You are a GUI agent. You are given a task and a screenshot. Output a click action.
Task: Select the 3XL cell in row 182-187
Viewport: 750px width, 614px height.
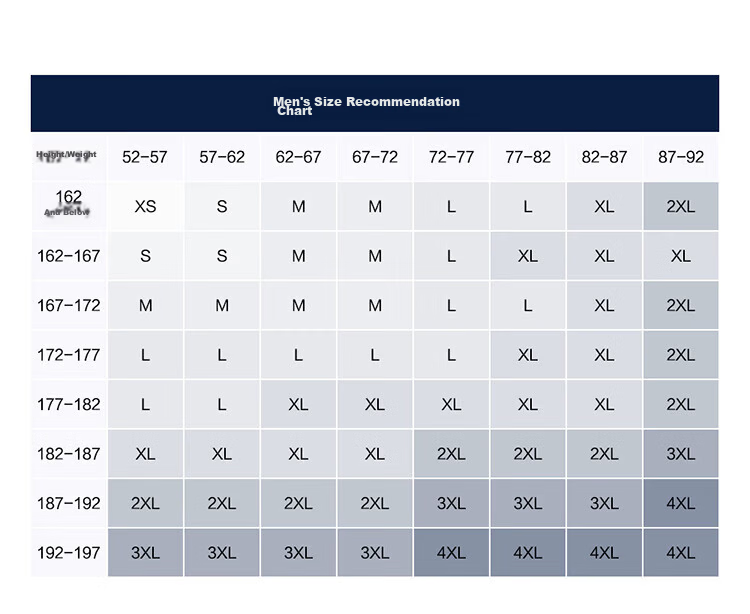click(681, 454)
